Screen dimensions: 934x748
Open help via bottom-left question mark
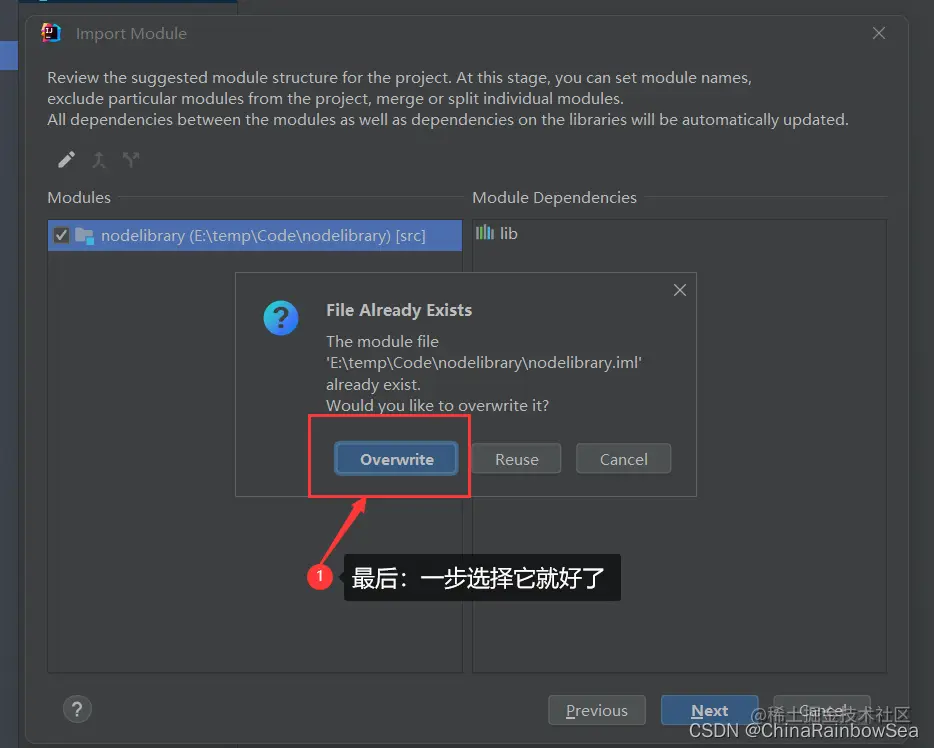77,709
